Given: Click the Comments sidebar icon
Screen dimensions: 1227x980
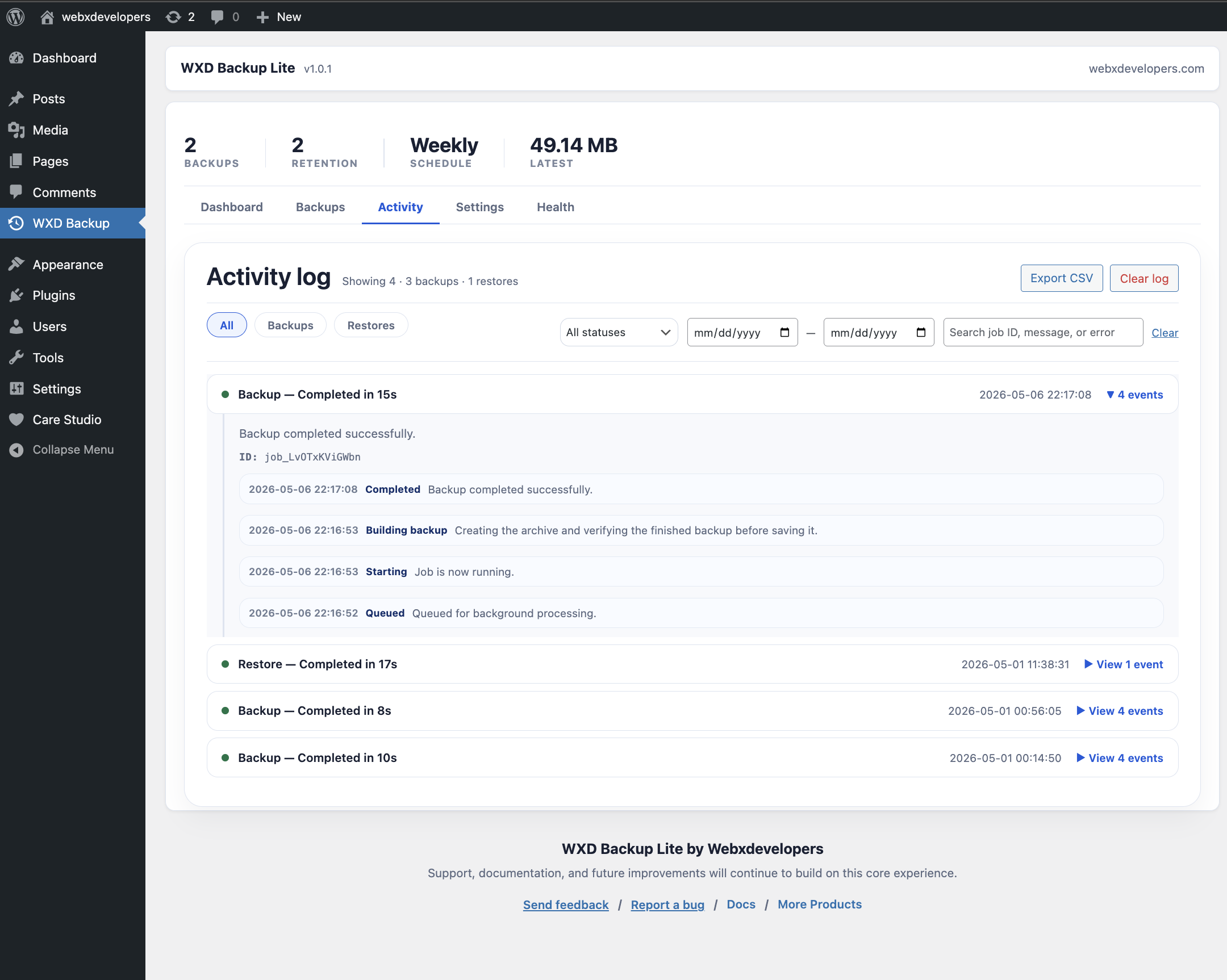Looking at the screenshot, I should tap(16, 192).
